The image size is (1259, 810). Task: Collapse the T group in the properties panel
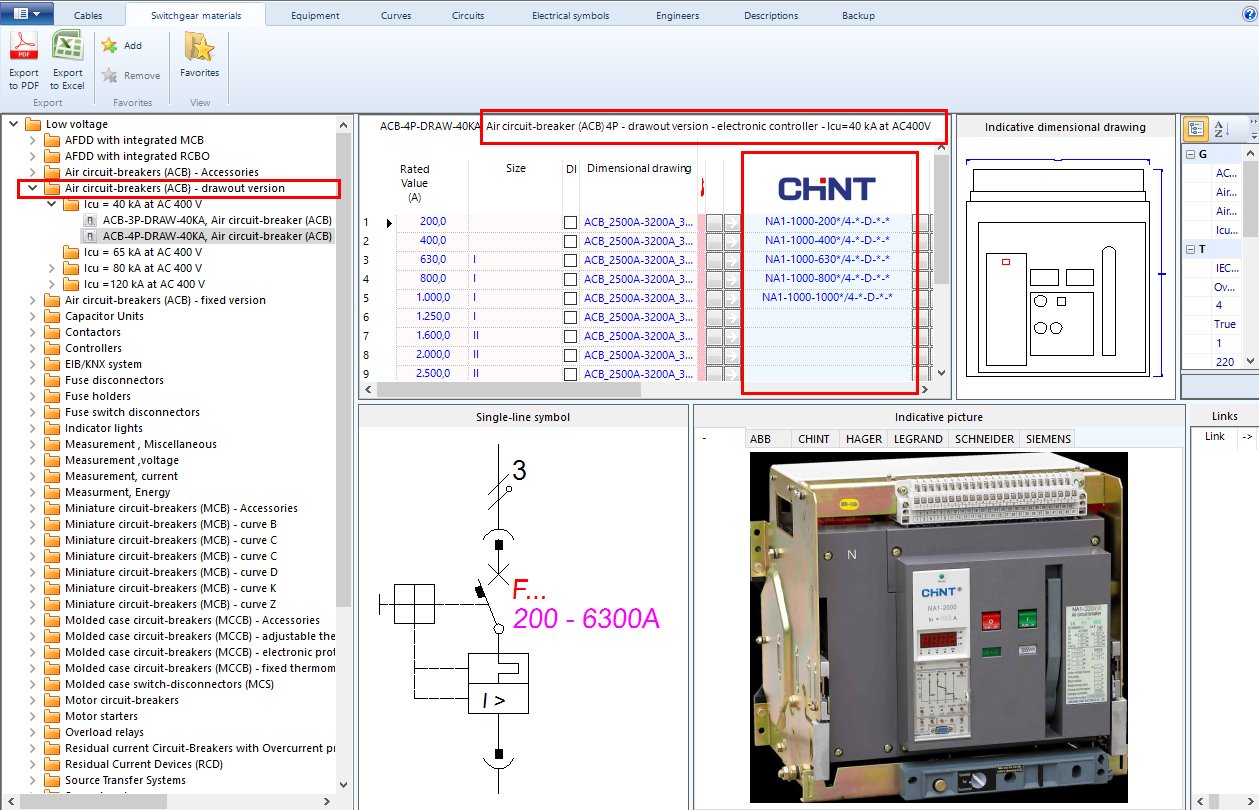click(1189, 249)
